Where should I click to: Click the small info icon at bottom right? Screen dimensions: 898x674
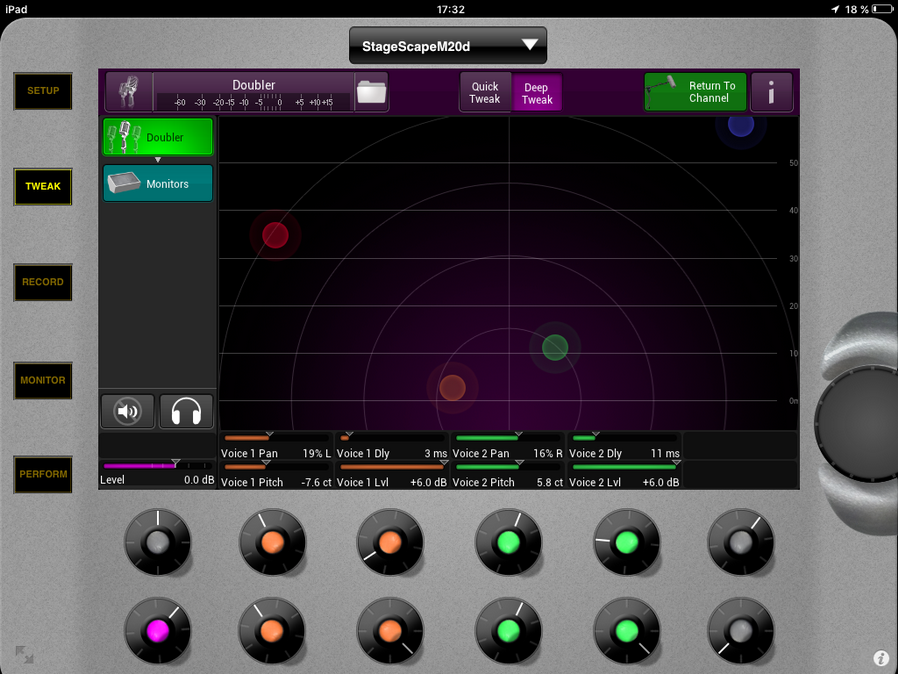880,658
